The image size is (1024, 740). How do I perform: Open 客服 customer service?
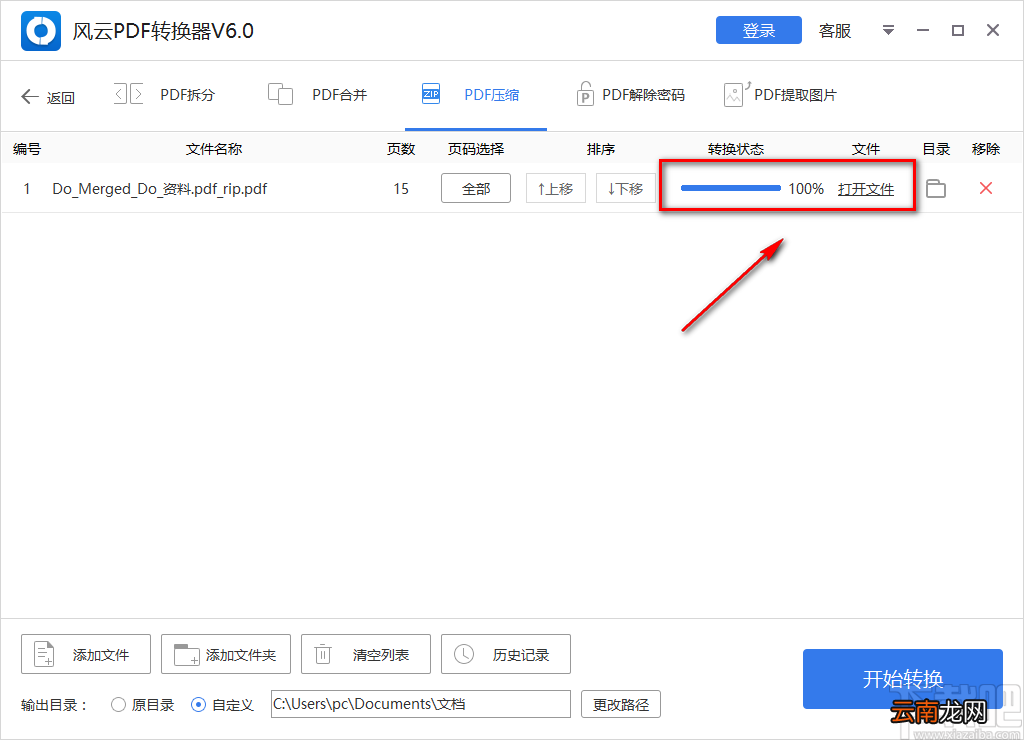(x=835, y=31)
